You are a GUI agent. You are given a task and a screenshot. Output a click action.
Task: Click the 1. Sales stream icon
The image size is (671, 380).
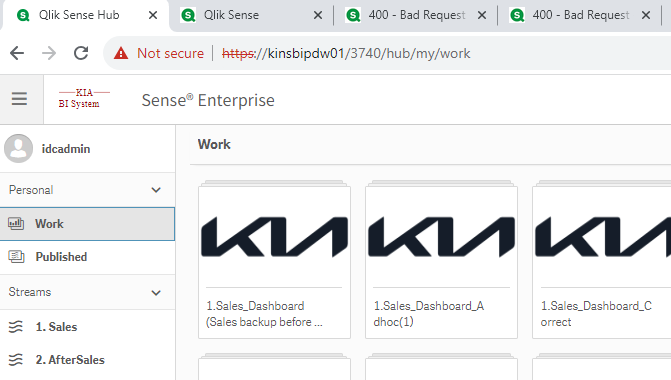16,327
